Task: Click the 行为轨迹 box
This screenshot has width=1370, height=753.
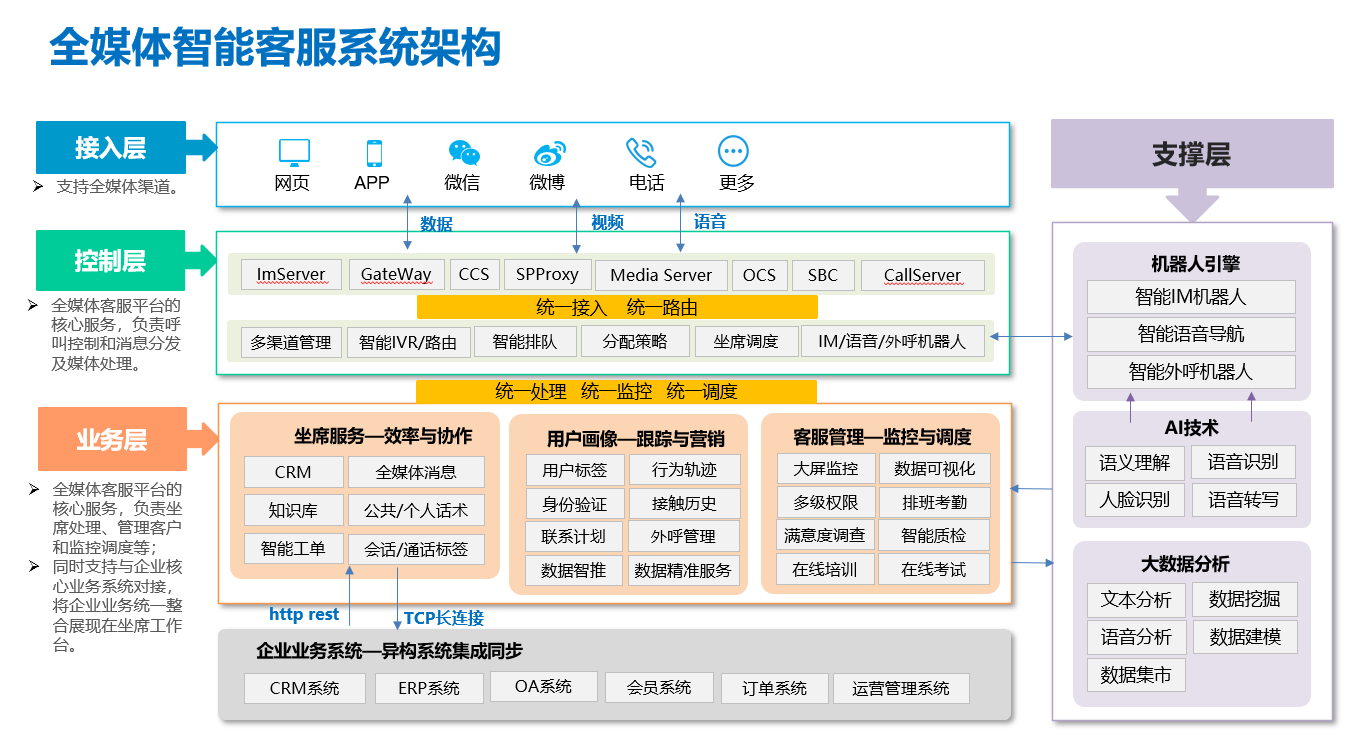Action: pos(685,470)
